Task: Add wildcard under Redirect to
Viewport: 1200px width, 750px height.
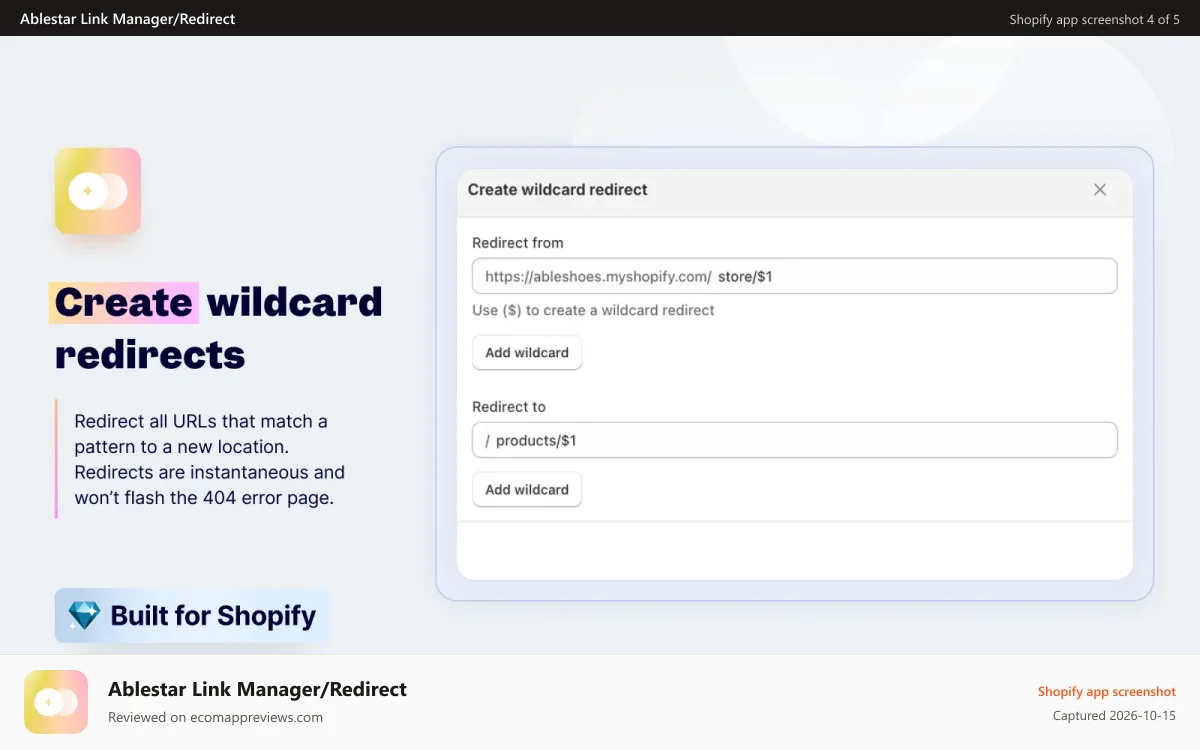Action: coord(527,489)
